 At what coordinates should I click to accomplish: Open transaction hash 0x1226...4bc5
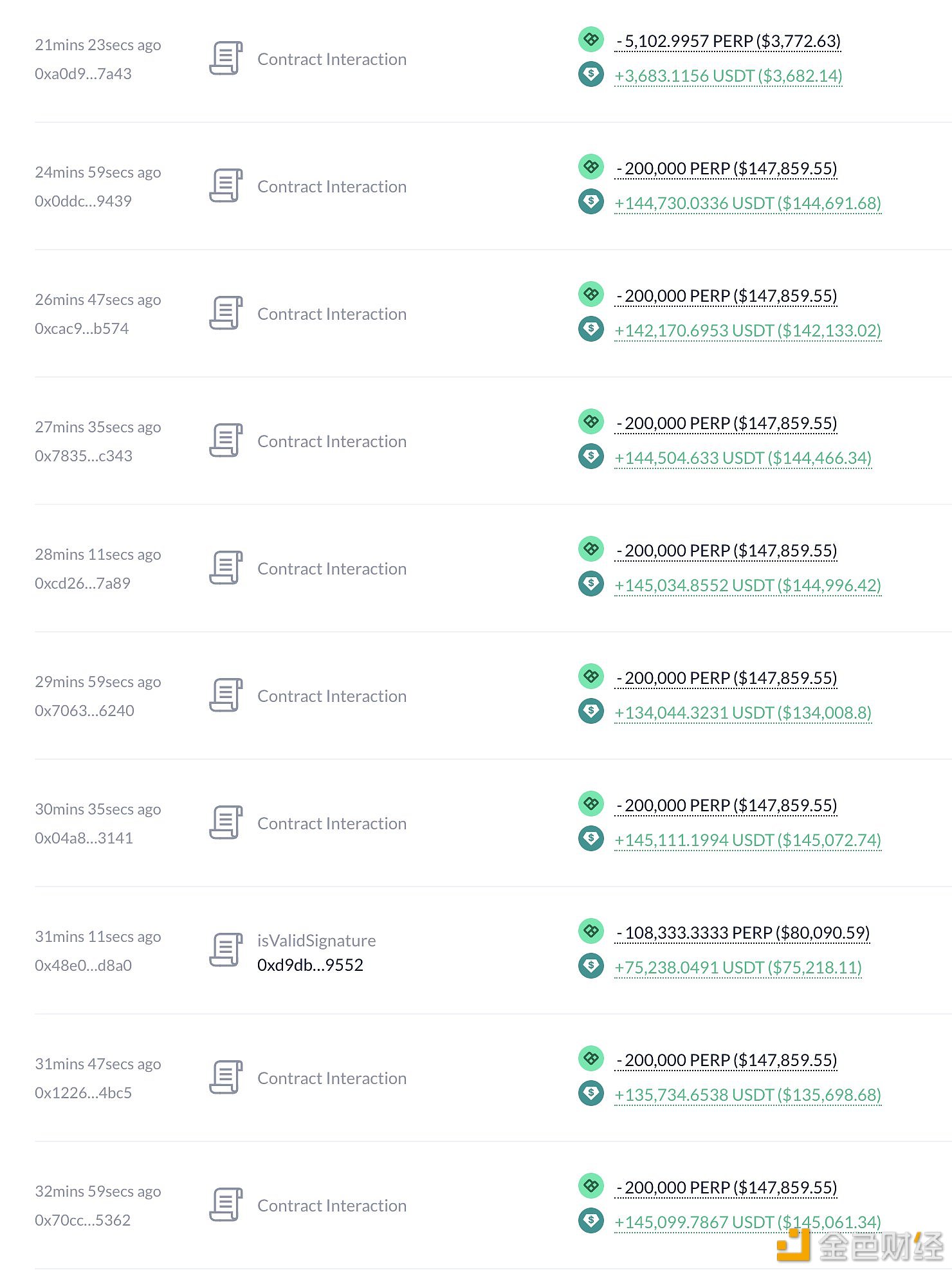(x=83, y=1093)
